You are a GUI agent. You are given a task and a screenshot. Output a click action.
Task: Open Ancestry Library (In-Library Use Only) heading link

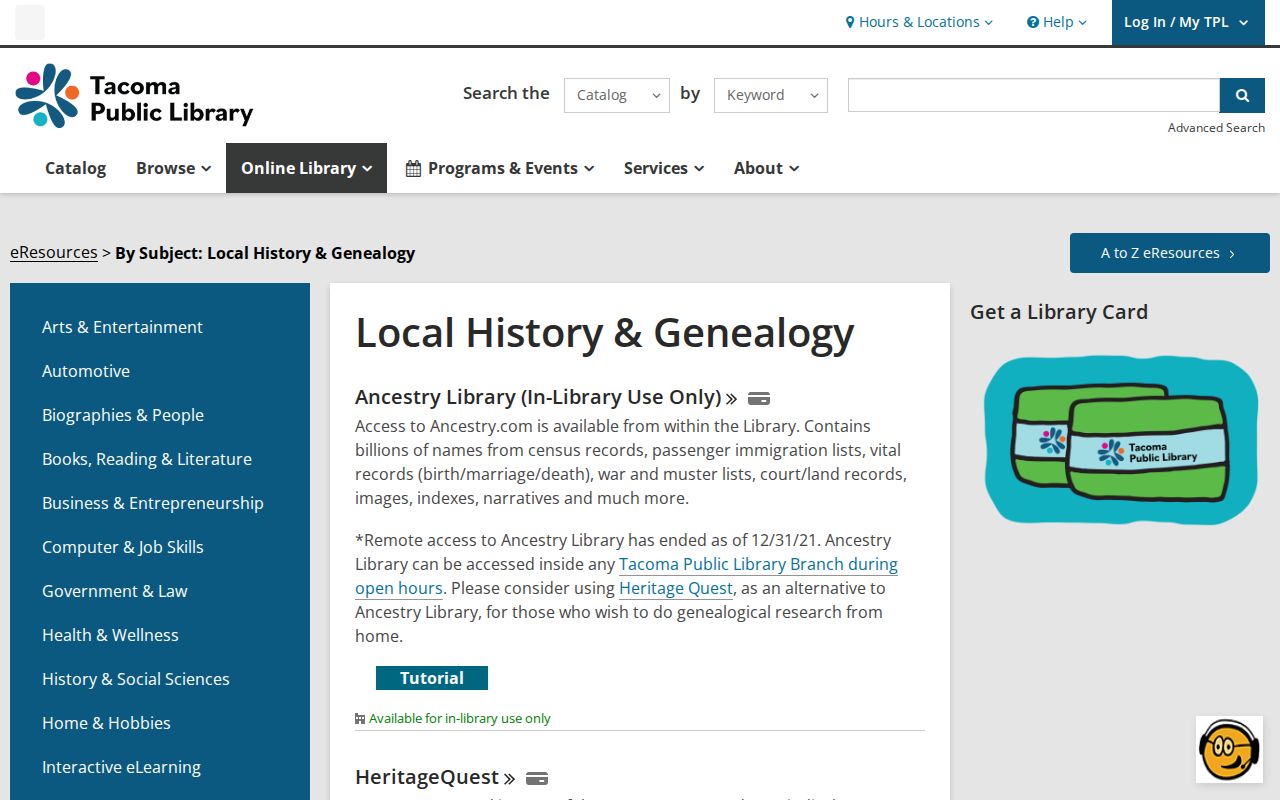pos(546,397)
